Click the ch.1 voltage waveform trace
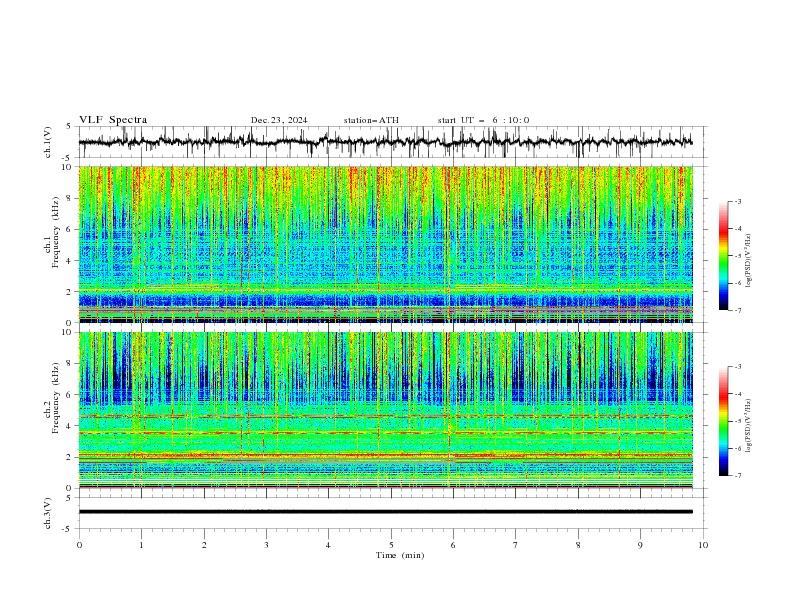Screen dimensions: 792x612 385,142
